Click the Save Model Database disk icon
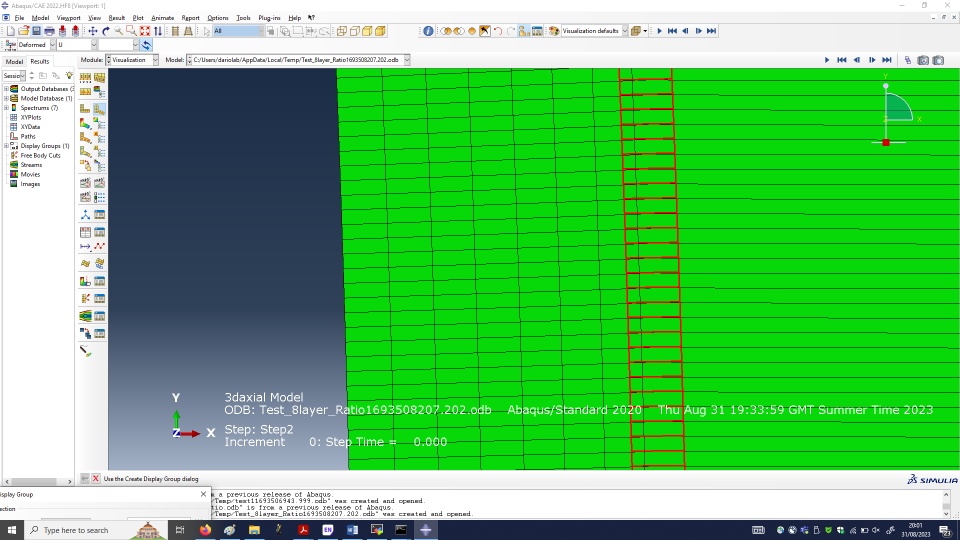The width and height of the screenshot is (960, 540). [36, 31]
